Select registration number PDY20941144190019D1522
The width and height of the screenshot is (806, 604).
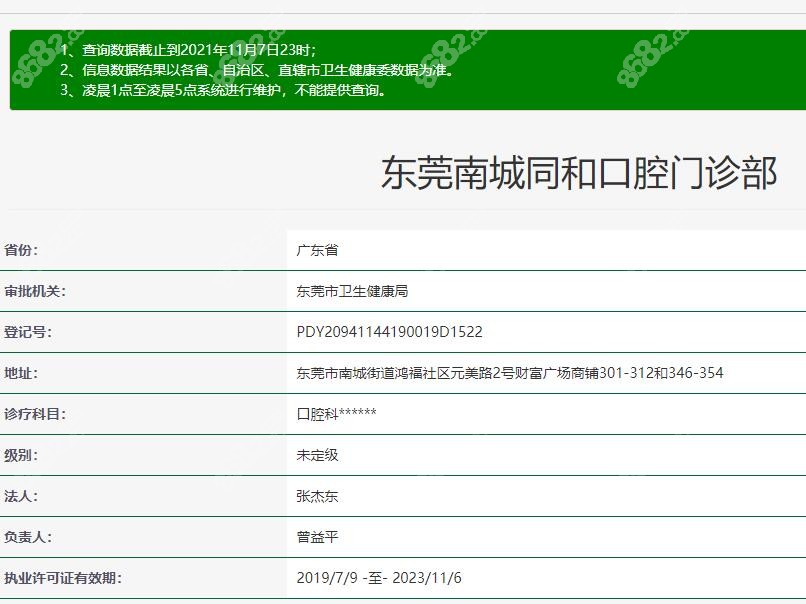(390, 332)
